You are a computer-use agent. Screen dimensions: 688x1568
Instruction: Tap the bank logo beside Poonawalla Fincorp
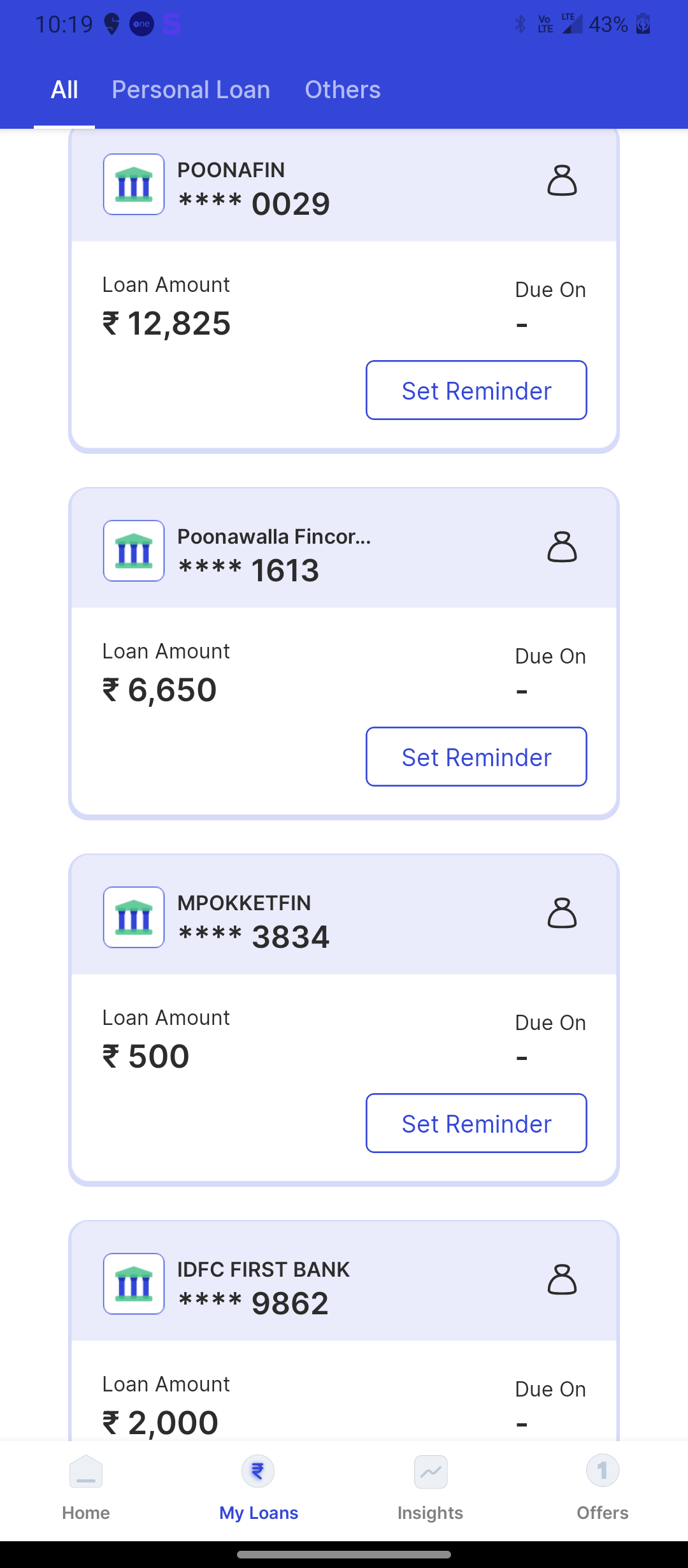134,551
